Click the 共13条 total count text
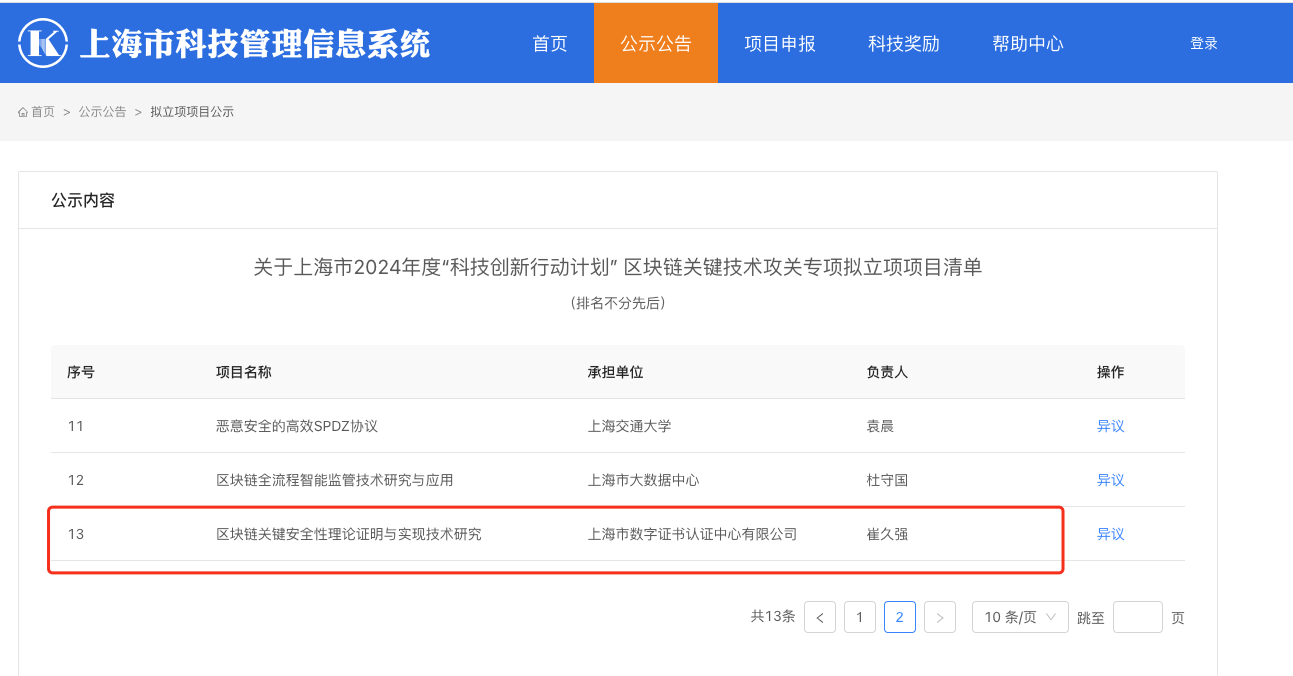Screen dimensions: 1293x676 (773, 616)
